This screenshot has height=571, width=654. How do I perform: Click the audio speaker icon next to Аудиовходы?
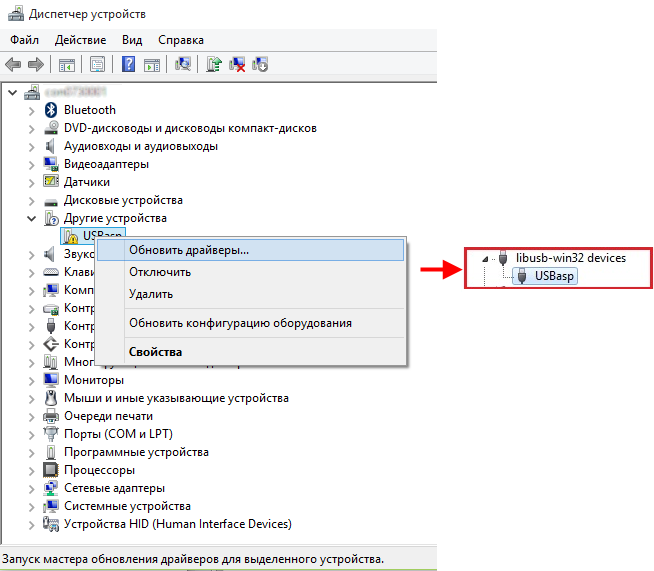tap(50, 146)
